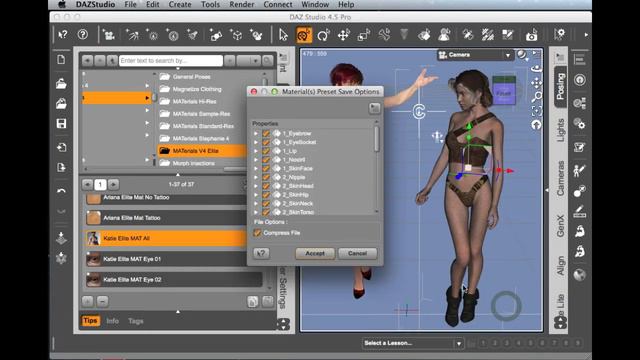Open the Camera view dropdown

pos(475,55)
